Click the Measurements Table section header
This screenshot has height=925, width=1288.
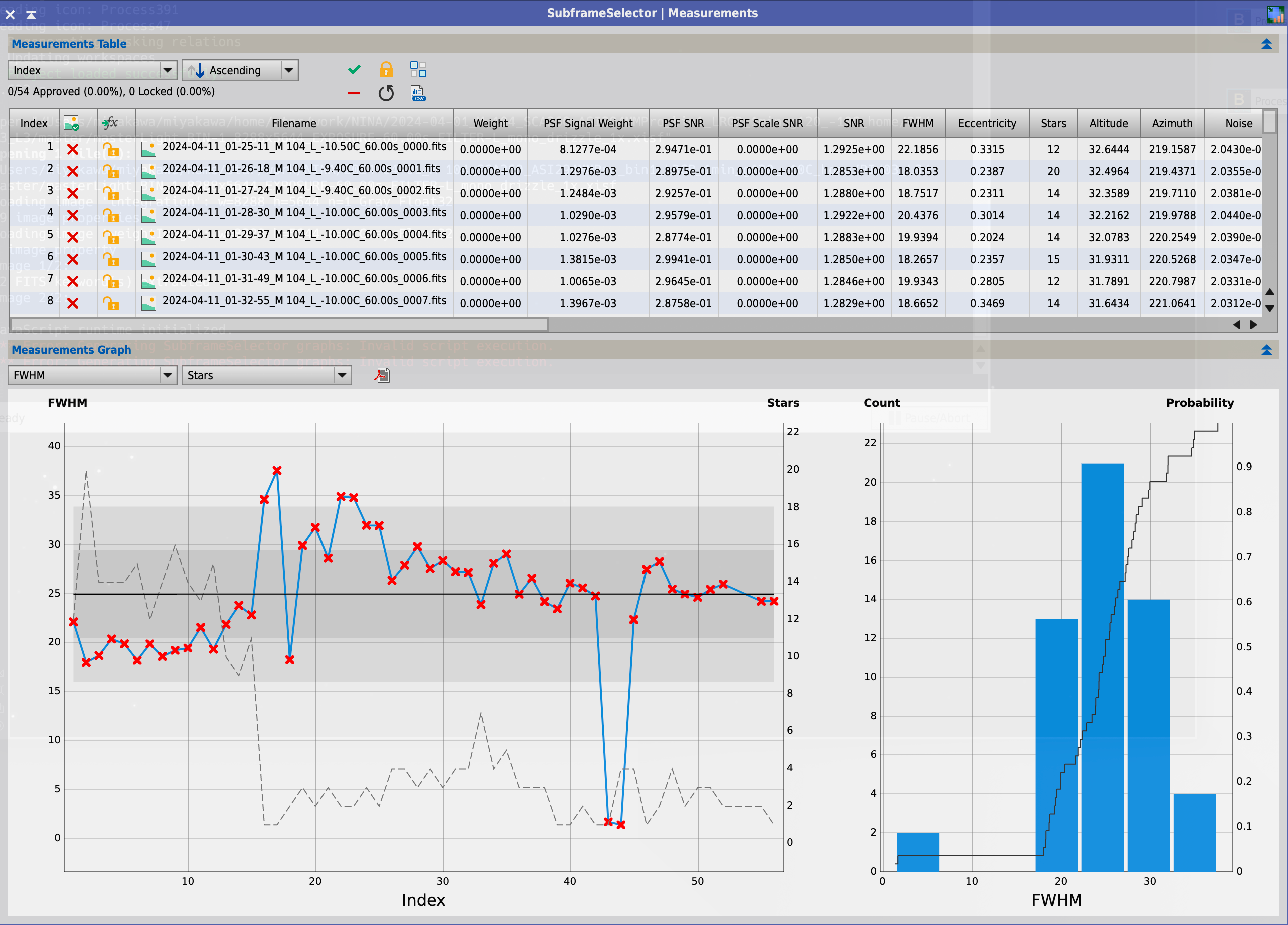click(643, 44)
